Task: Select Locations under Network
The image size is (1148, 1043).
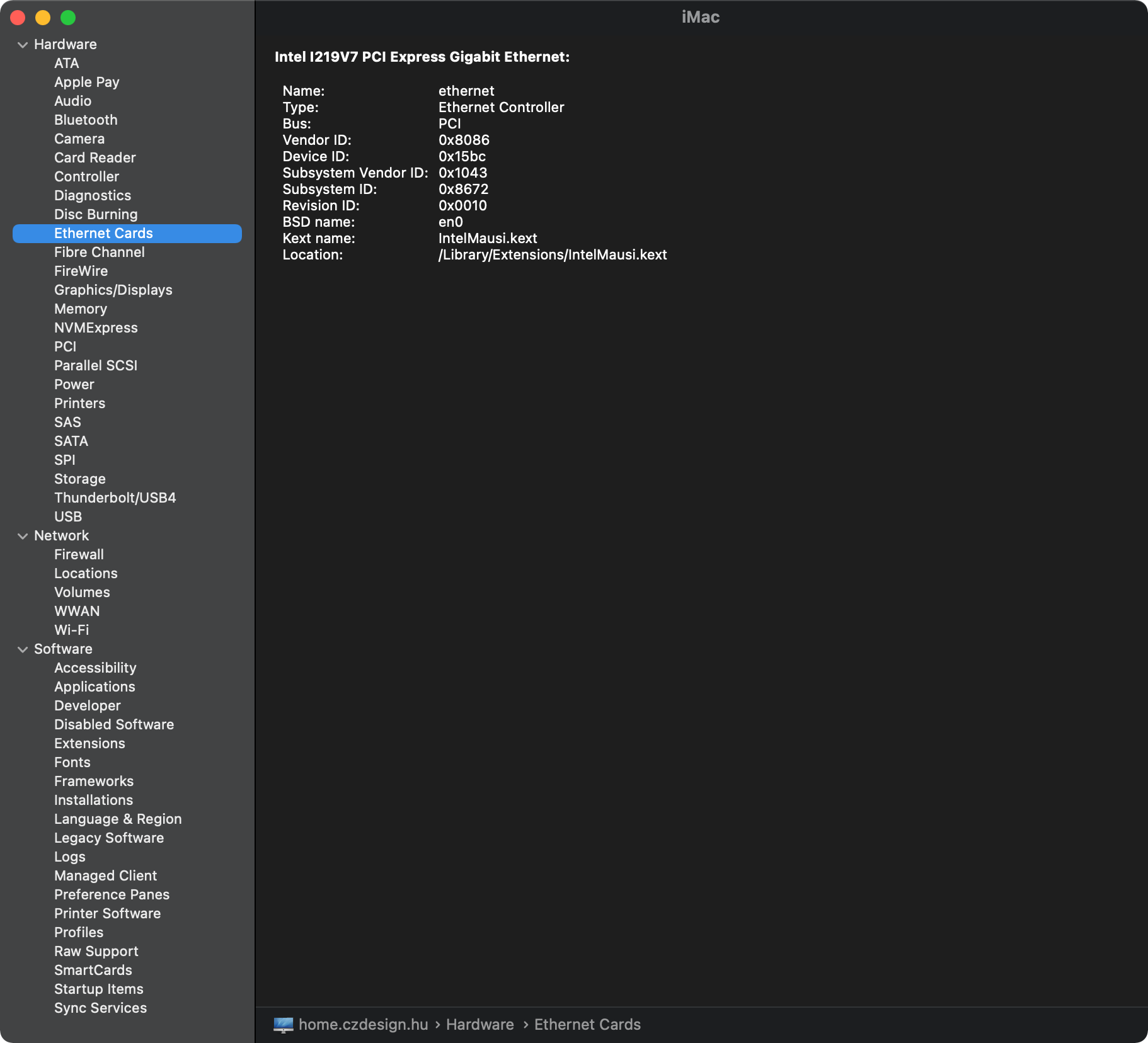Action: pos(86,573)
